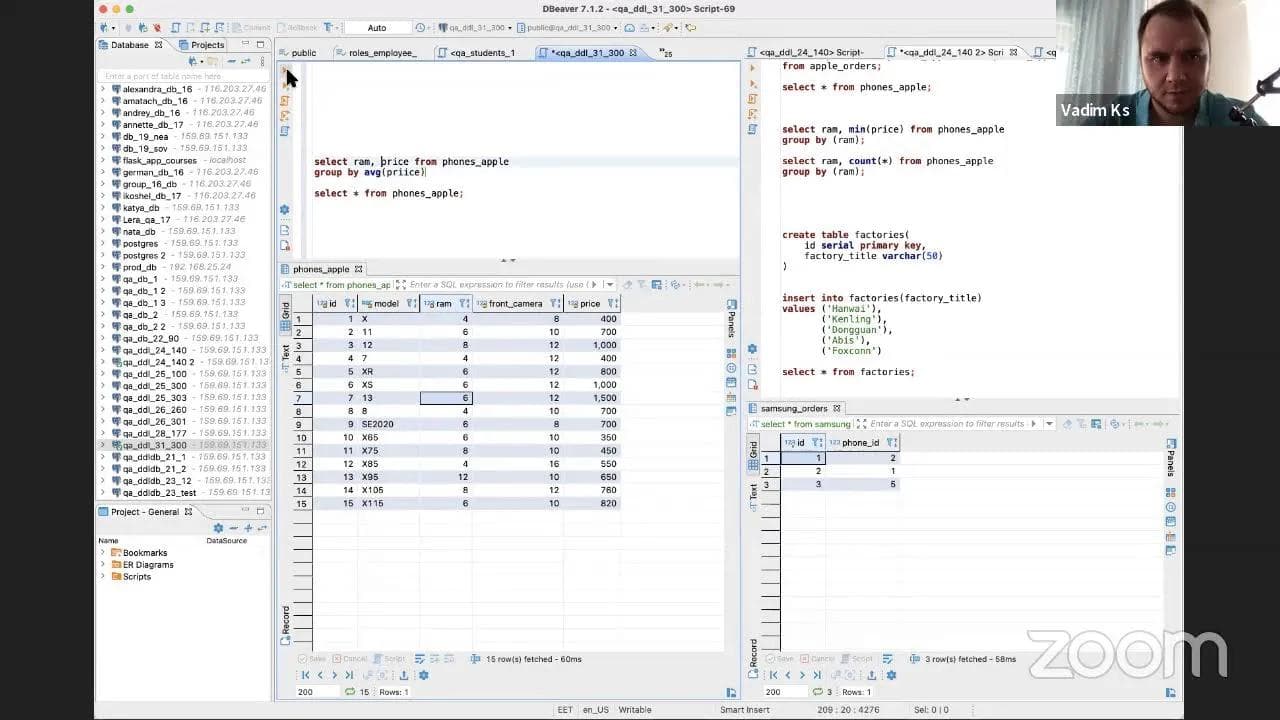Open the Projects tab
Image resolution: width=1280 pixels, height=720 pixels.
[206, 45]
